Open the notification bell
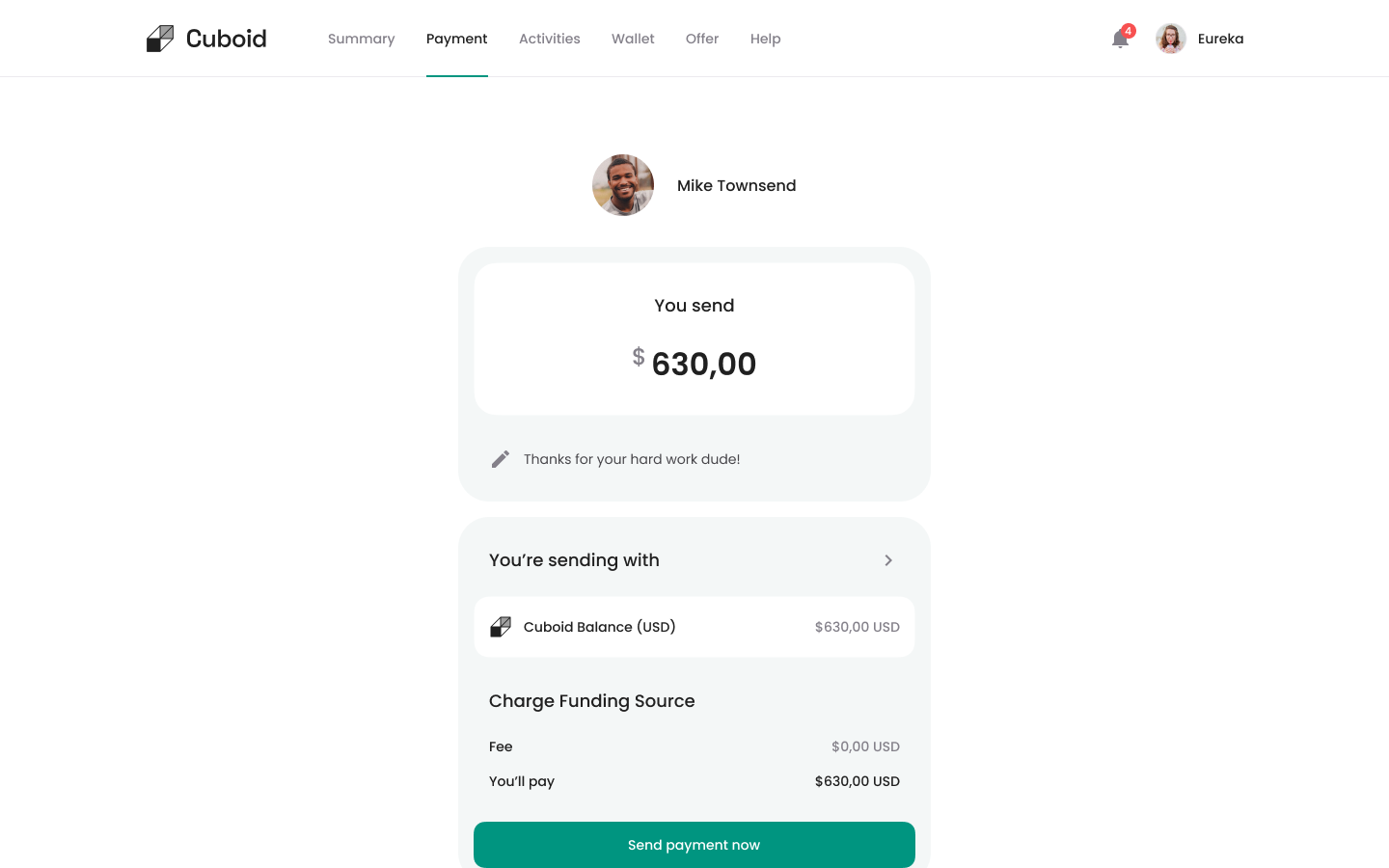Screen dimensions: 1389x868 click(1120, 40)
